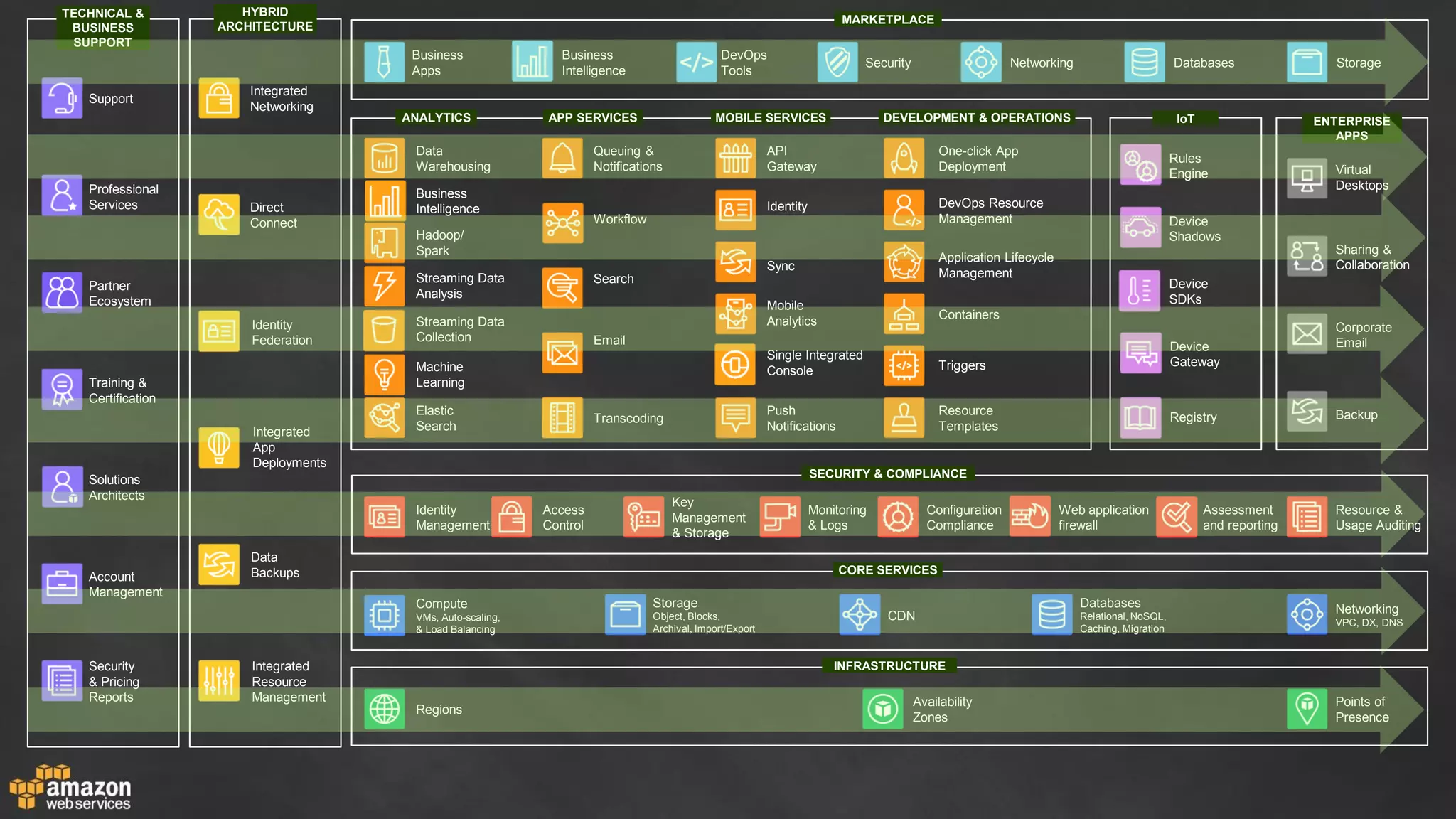Select the MARKETPLACE section heading

coord(887,20)
